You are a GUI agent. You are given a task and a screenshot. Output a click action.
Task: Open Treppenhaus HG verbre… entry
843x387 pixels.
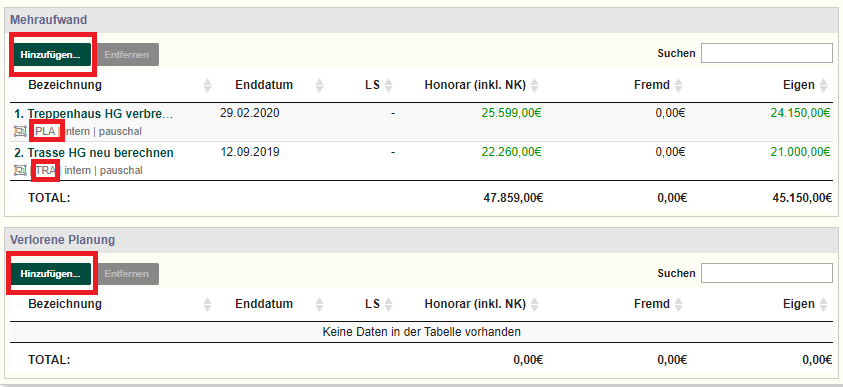coord(94,114)
